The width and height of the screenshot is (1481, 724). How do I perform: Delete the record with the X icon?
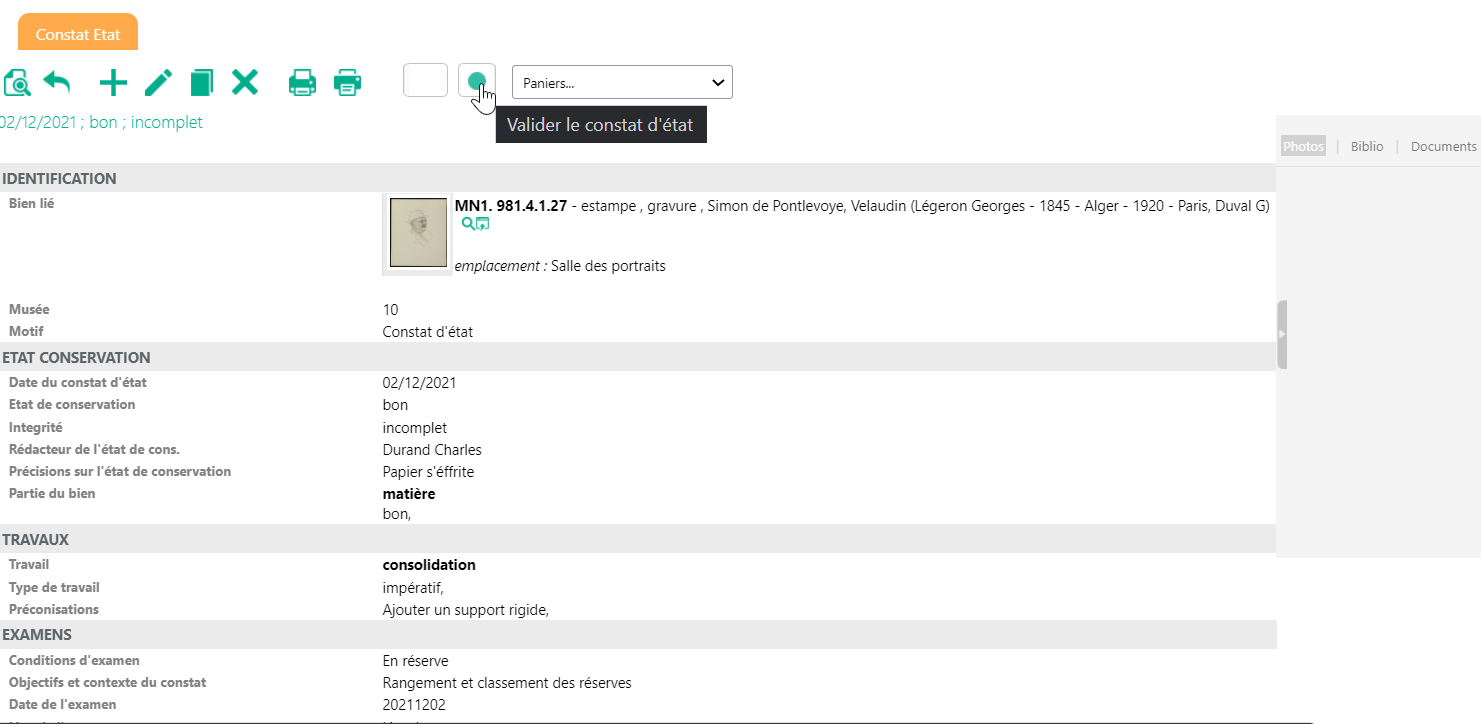245,82
